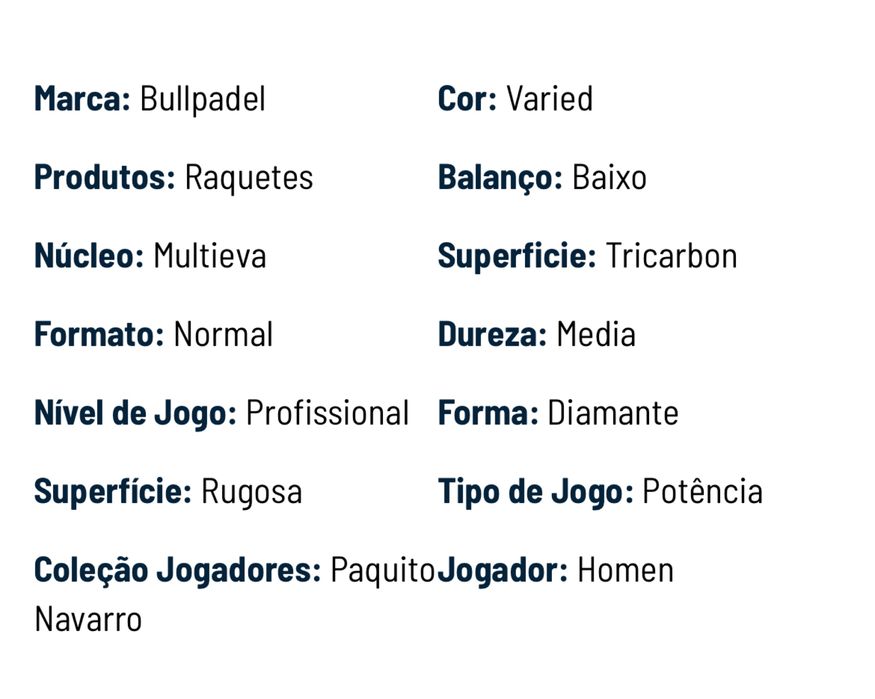The width and height of the screenshot is (875, 699).
Task: Select the Homen player value
Action: tap(625, 571)
